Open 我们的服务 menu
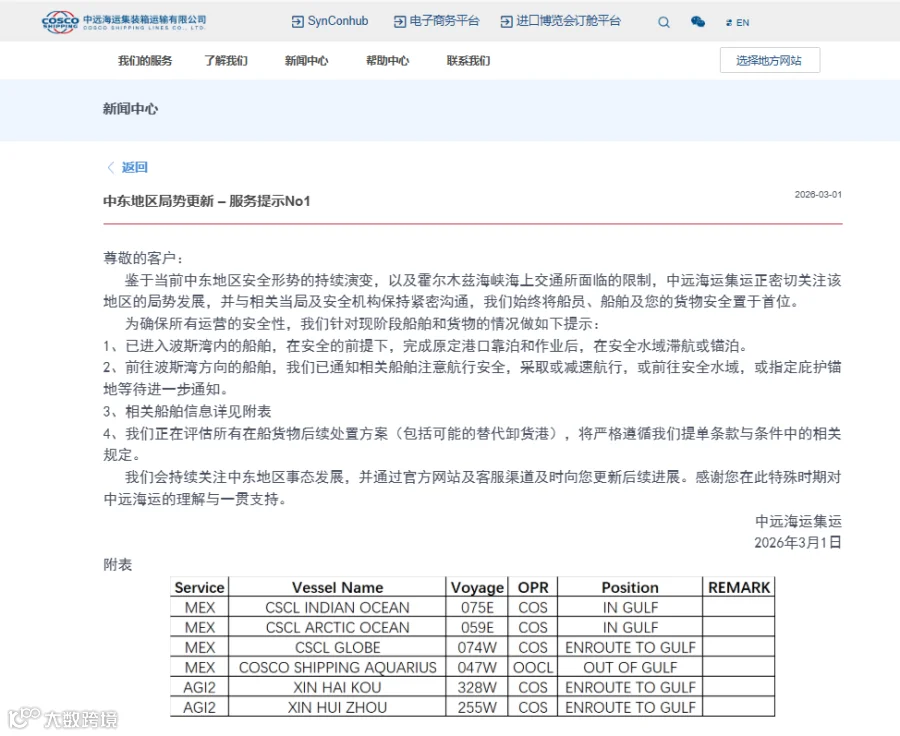Image resolution: width=900 pixels, height=736 pixels. click(x=145, y=60)
